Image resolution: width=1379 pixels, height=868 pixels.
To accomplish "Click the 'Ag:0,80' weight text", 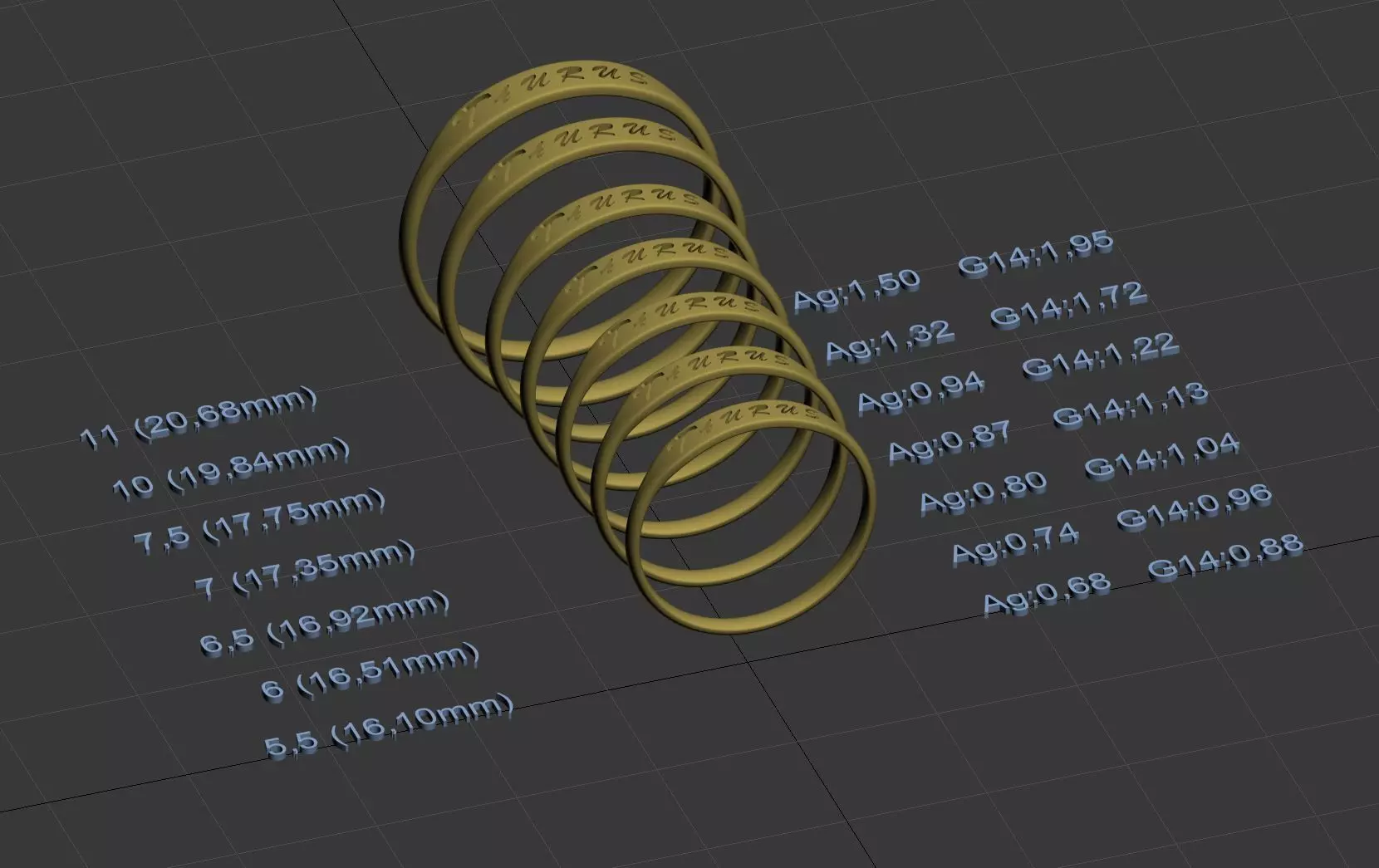I will (984, 492).
